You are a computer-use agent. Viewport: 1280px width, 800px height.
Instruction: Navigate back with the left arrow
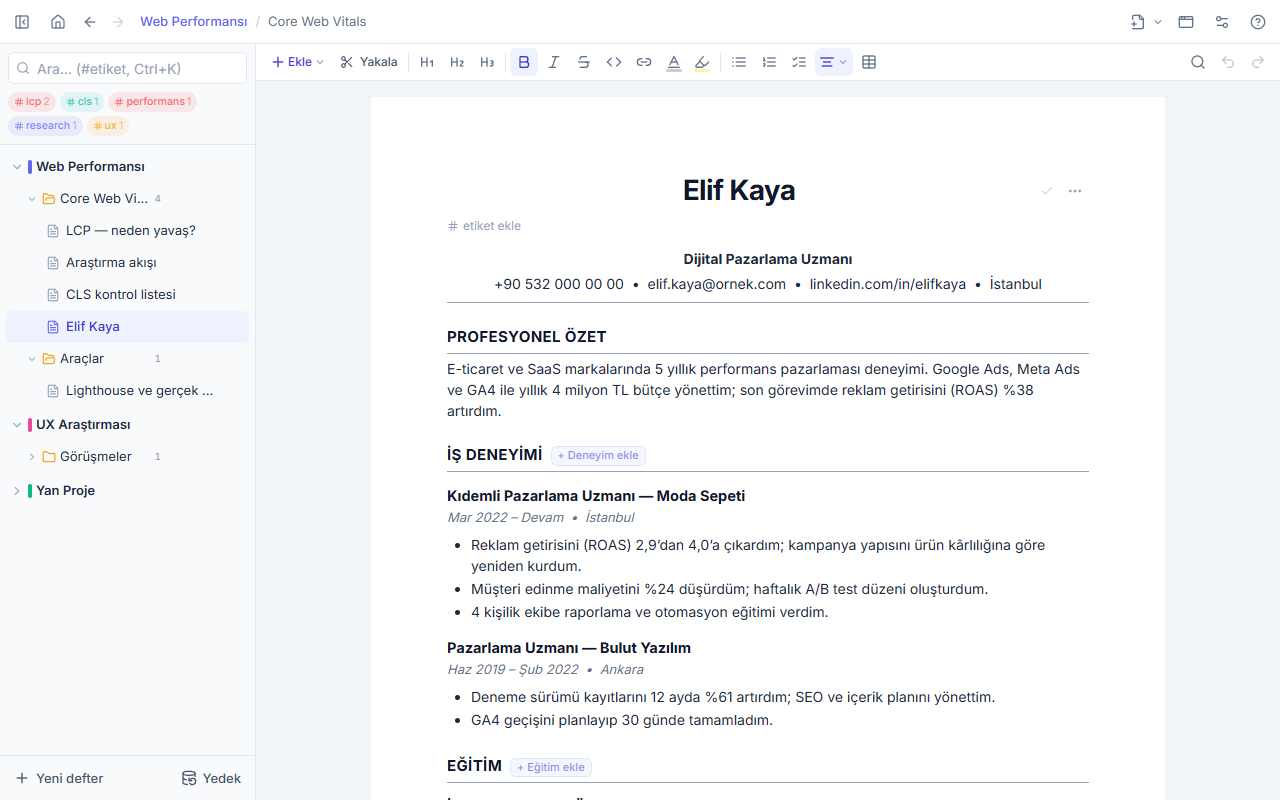(x=90, y=22)
